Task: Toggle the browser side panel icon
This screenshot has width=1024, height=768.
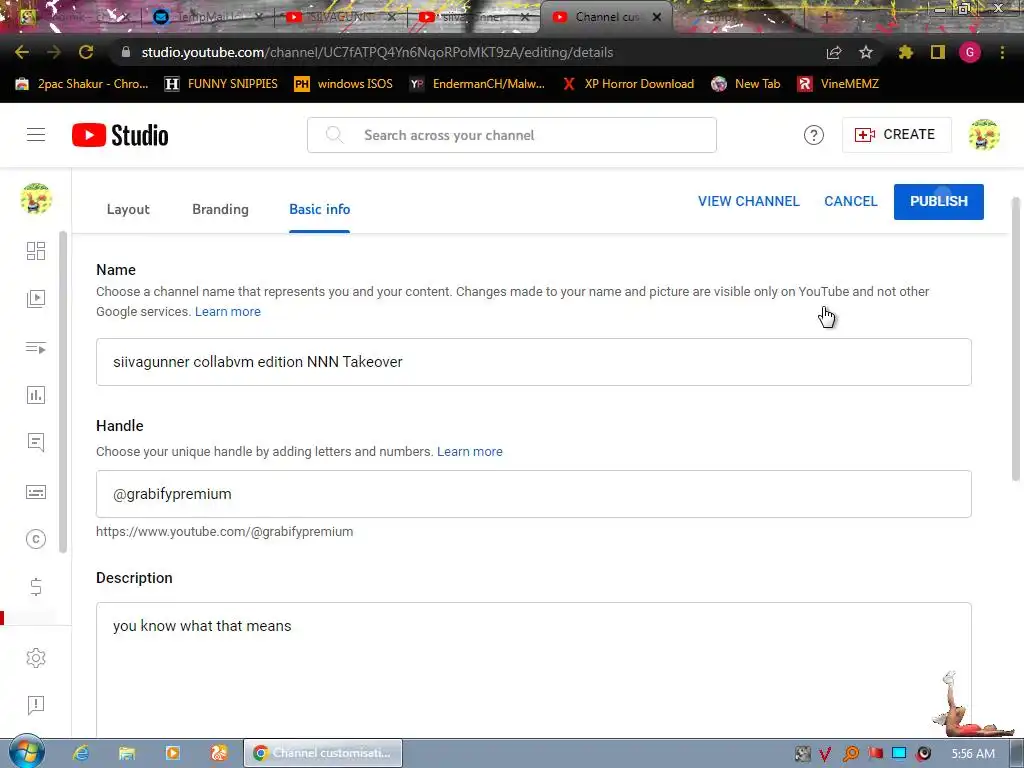Action: tap(938, 52)
